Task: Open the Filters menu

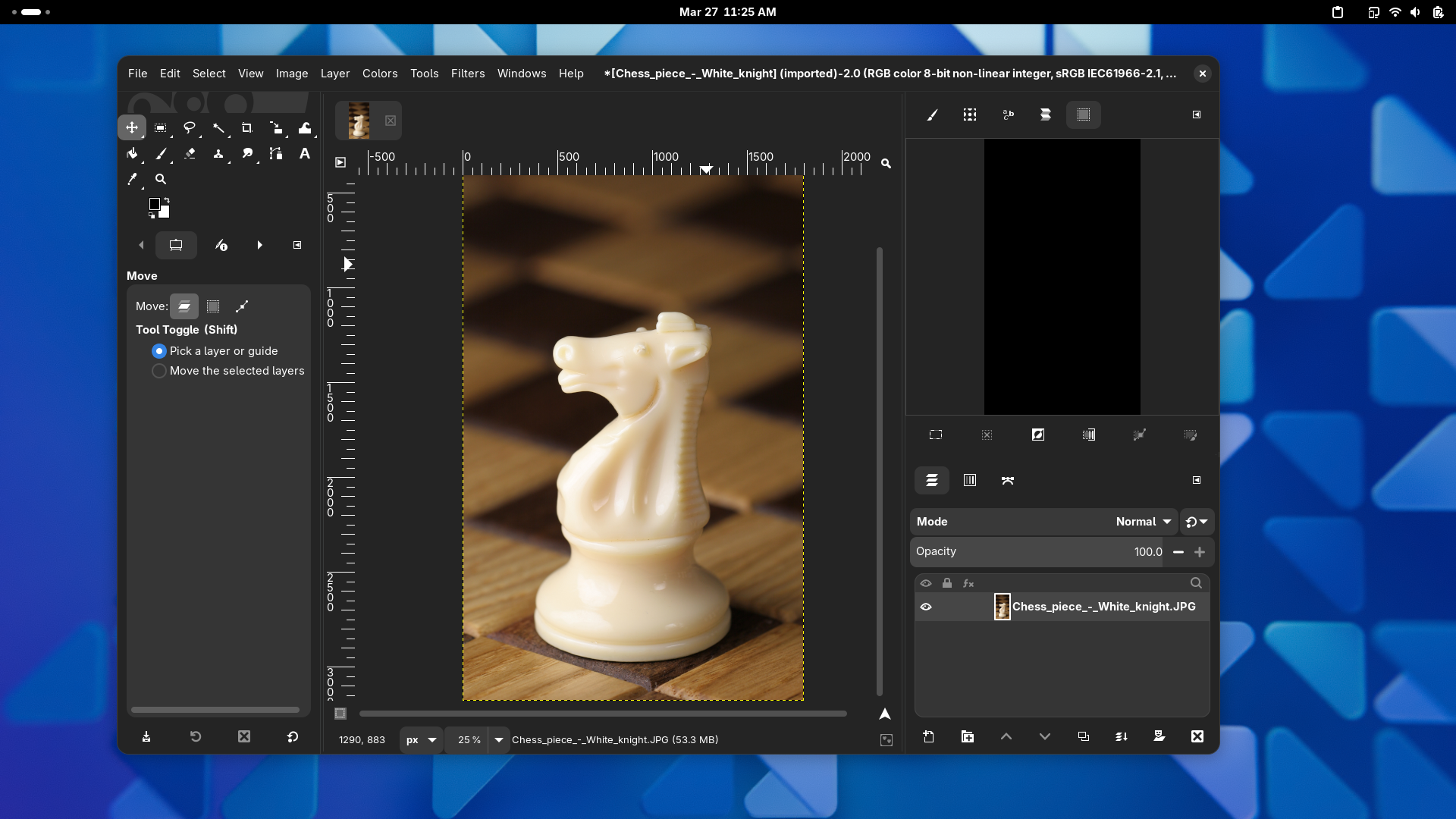Action: 468,74
